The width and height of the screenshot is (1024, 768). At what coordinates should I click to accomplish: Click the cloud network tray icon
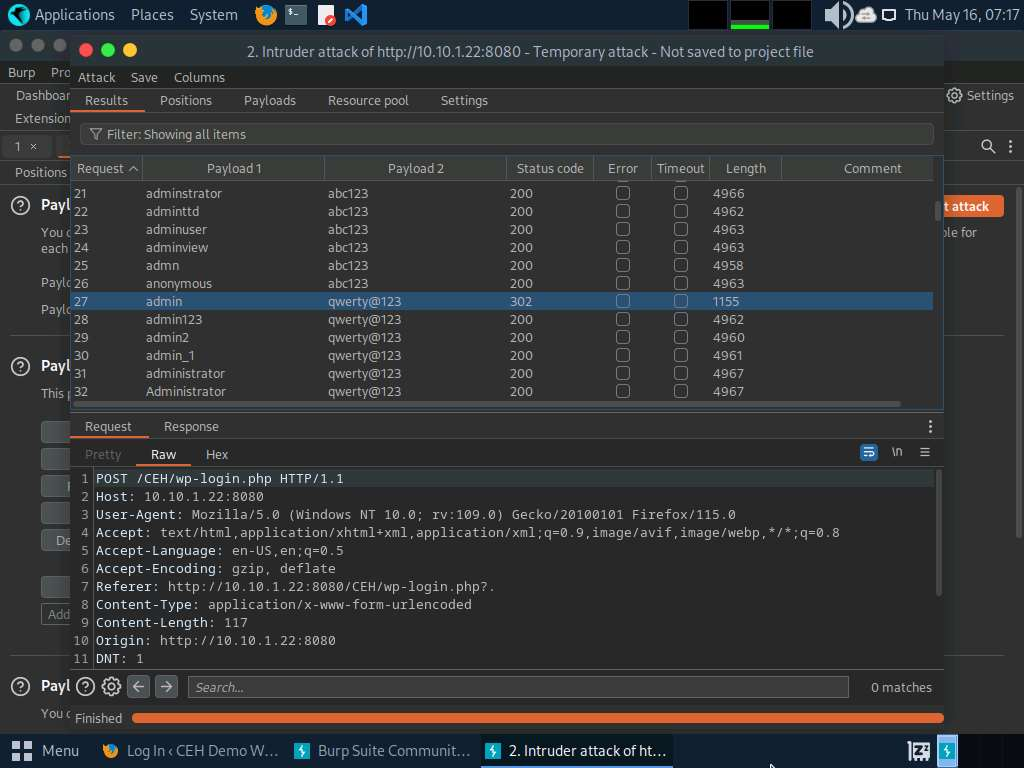pyautogui.click(x=866, y=14)
